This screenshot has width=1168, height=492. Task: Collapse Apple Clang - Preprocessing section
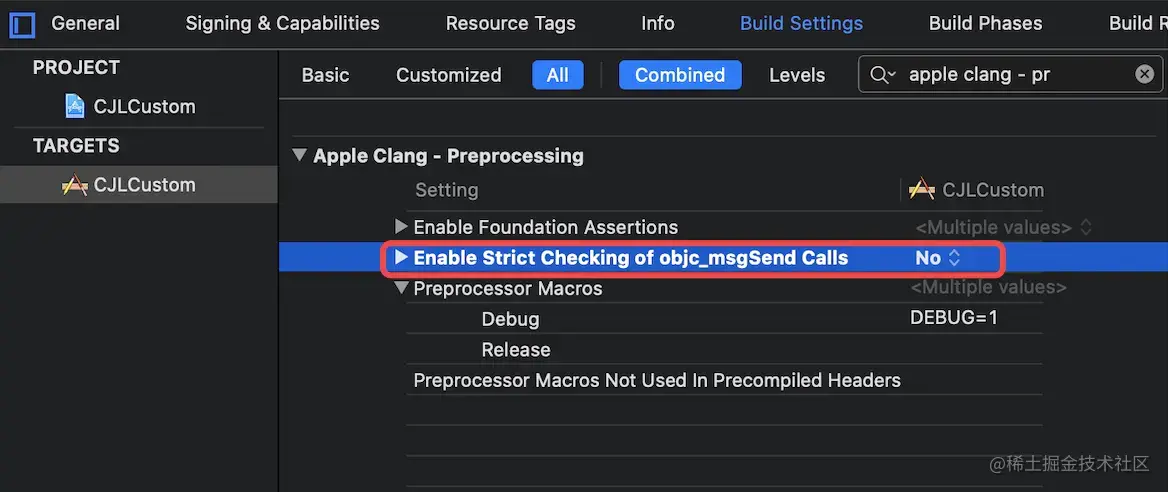pos(299,156)
